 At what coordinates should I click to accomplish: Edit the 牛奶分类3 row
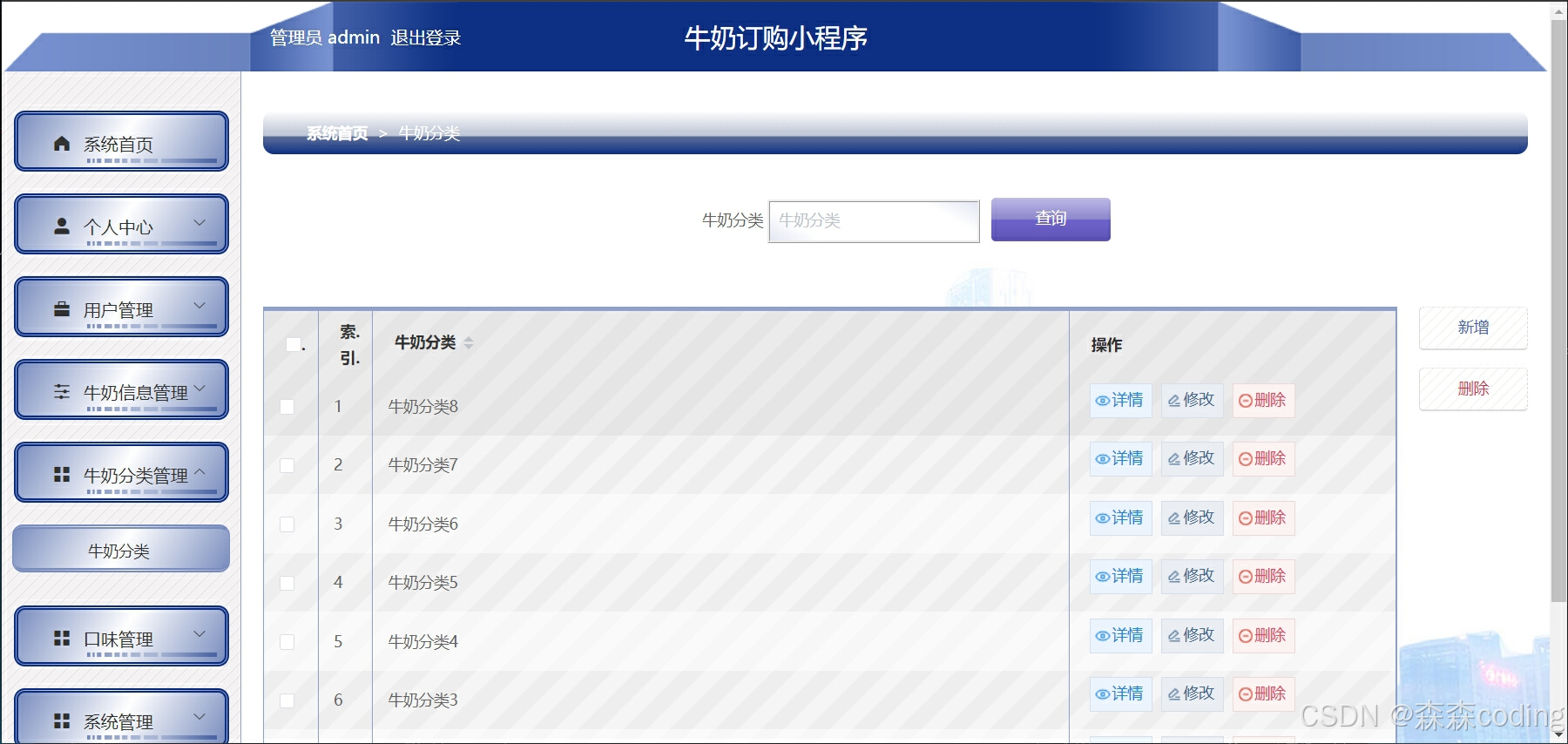pos(1192,693)
